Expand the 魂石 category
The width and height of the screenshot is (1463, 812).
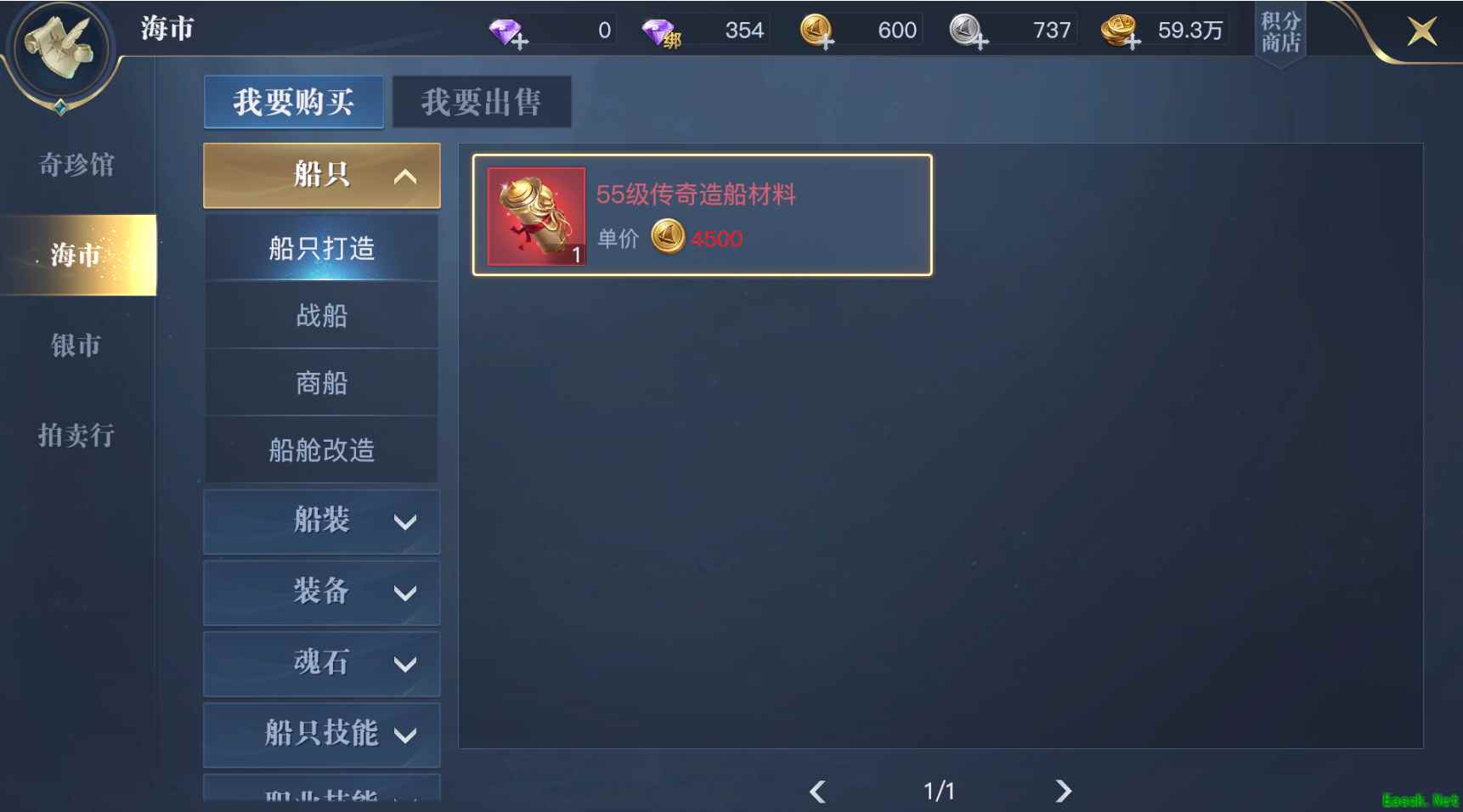click(x=322, y=663)
